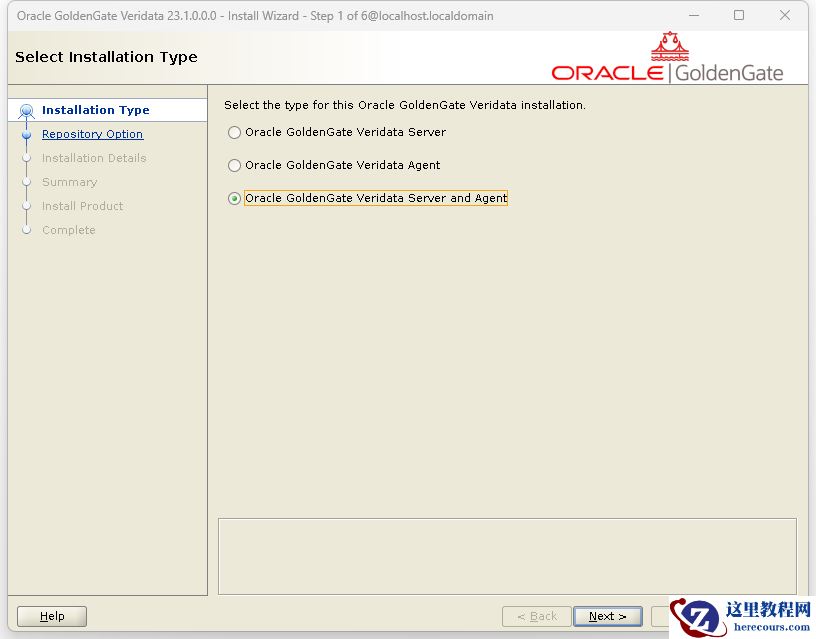This screenshot has width=816, height=639.
Task: Click the Summary step circle icon
Action: click(x=26, y=182)
